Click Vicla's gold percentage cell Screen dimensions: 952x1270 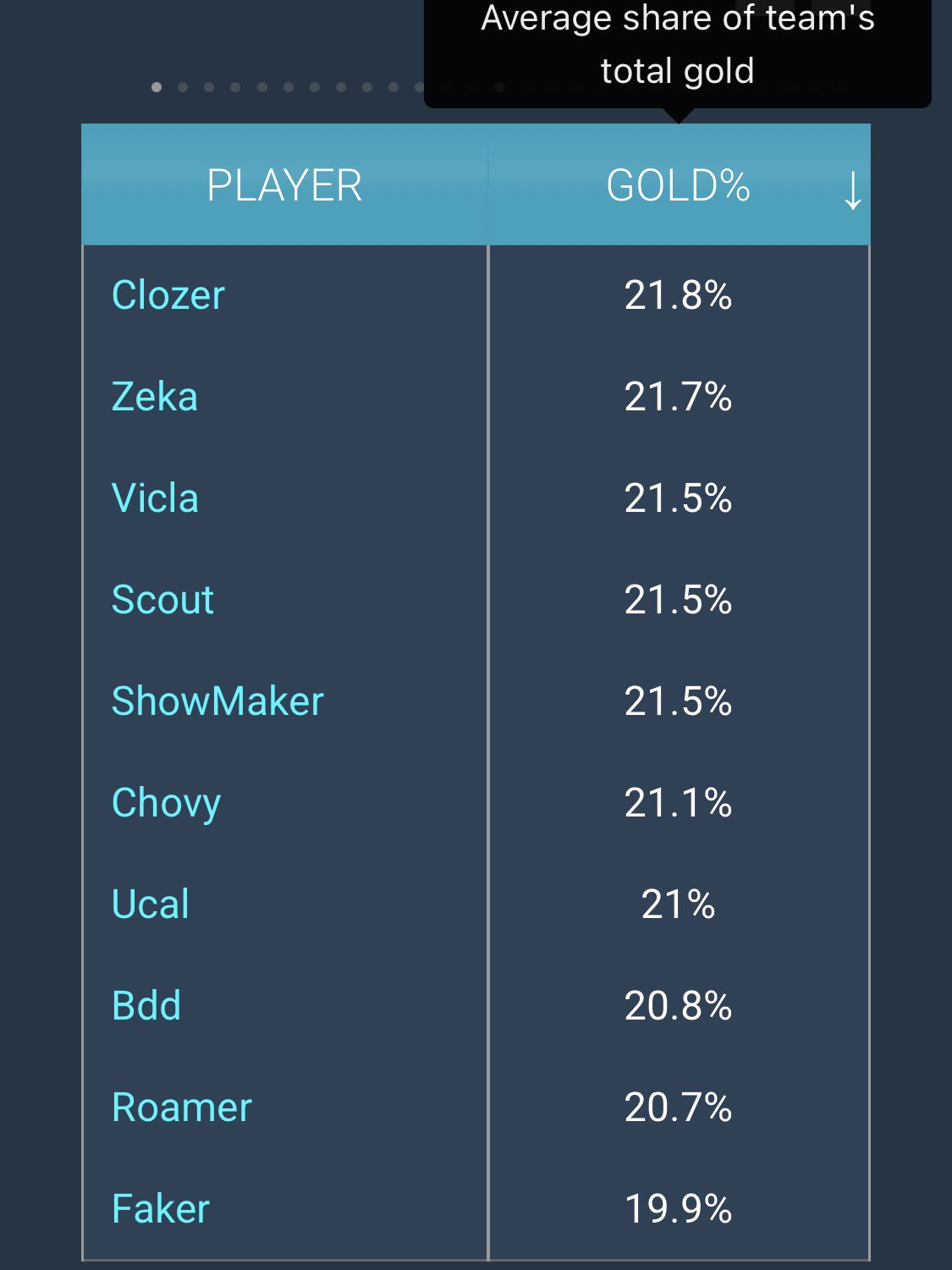pyautogui.click(x=678, y=498)
